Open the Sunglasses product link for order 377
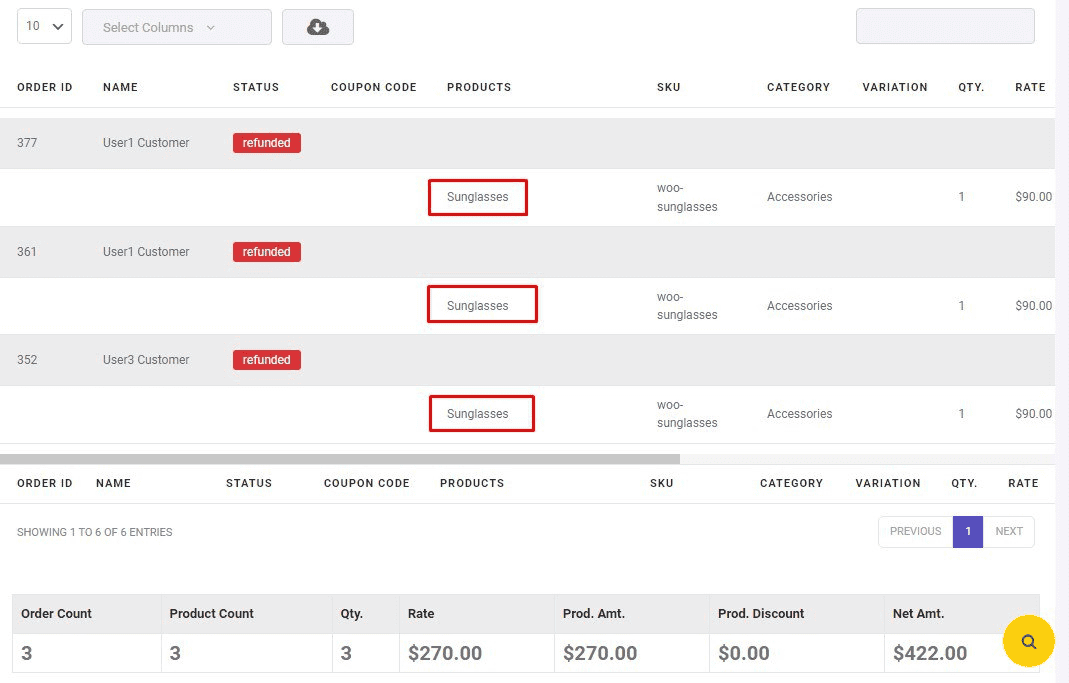This screenshot has height=683, width=1069. 477,197
